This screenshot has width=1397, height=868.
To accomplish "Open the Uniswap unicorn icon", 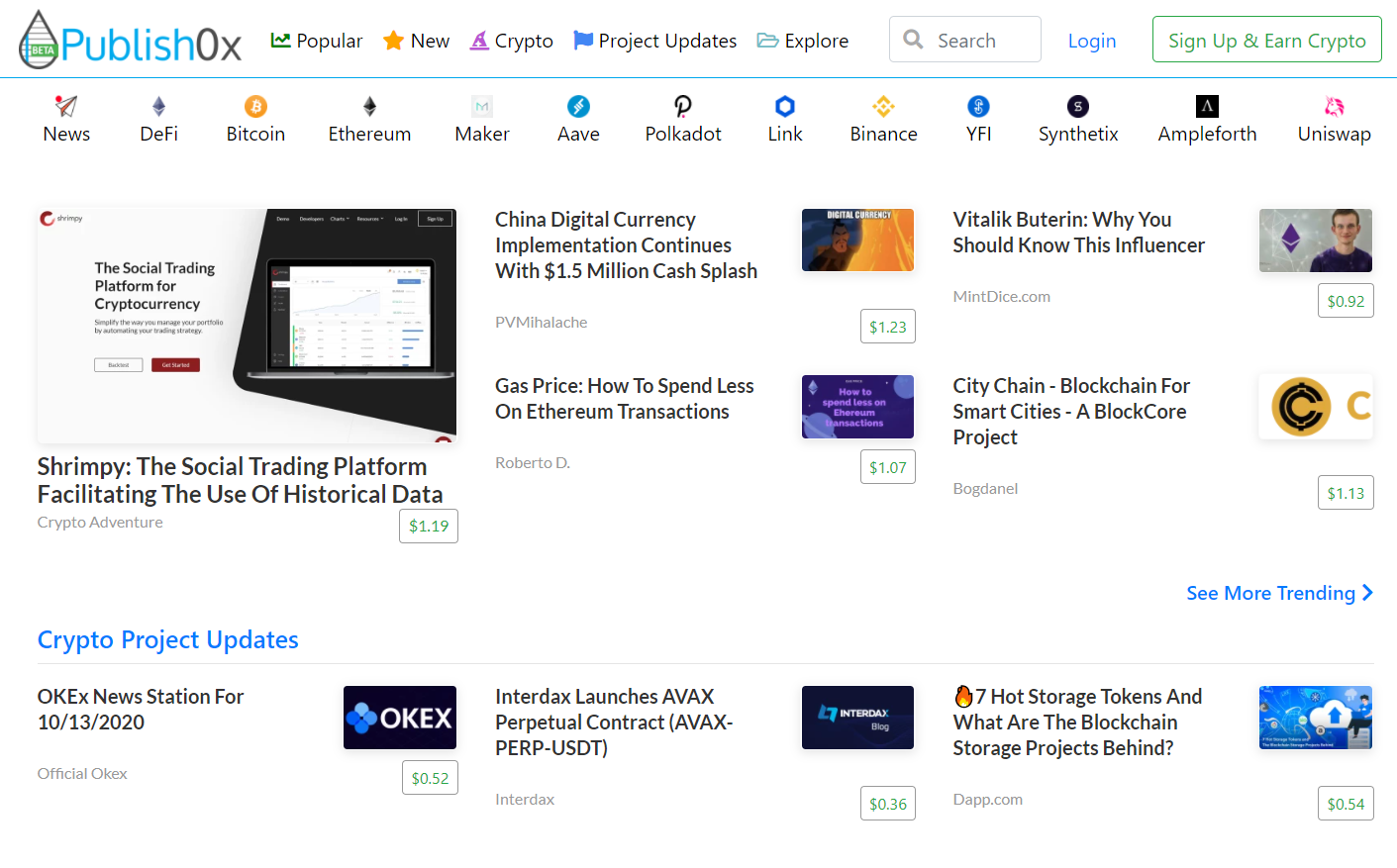I will [1334, 107].
